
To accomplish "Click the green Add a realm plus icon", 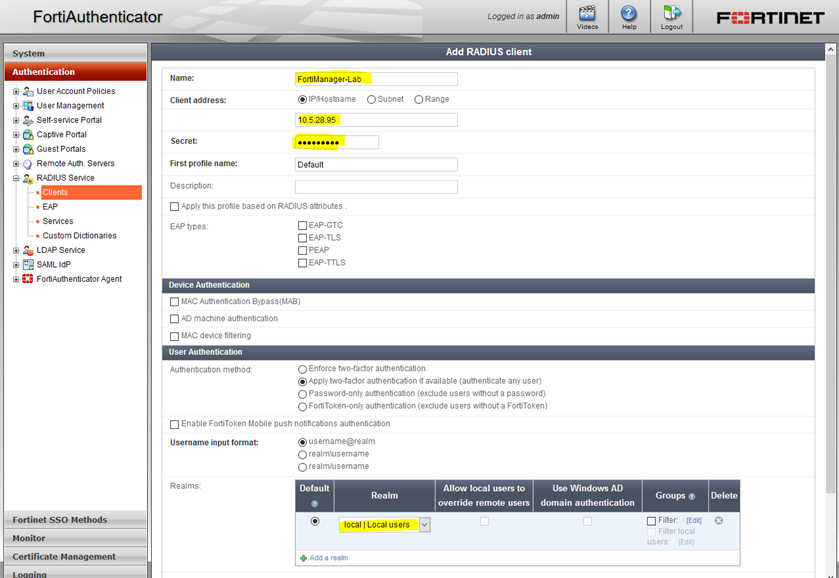I will [304, 558].
